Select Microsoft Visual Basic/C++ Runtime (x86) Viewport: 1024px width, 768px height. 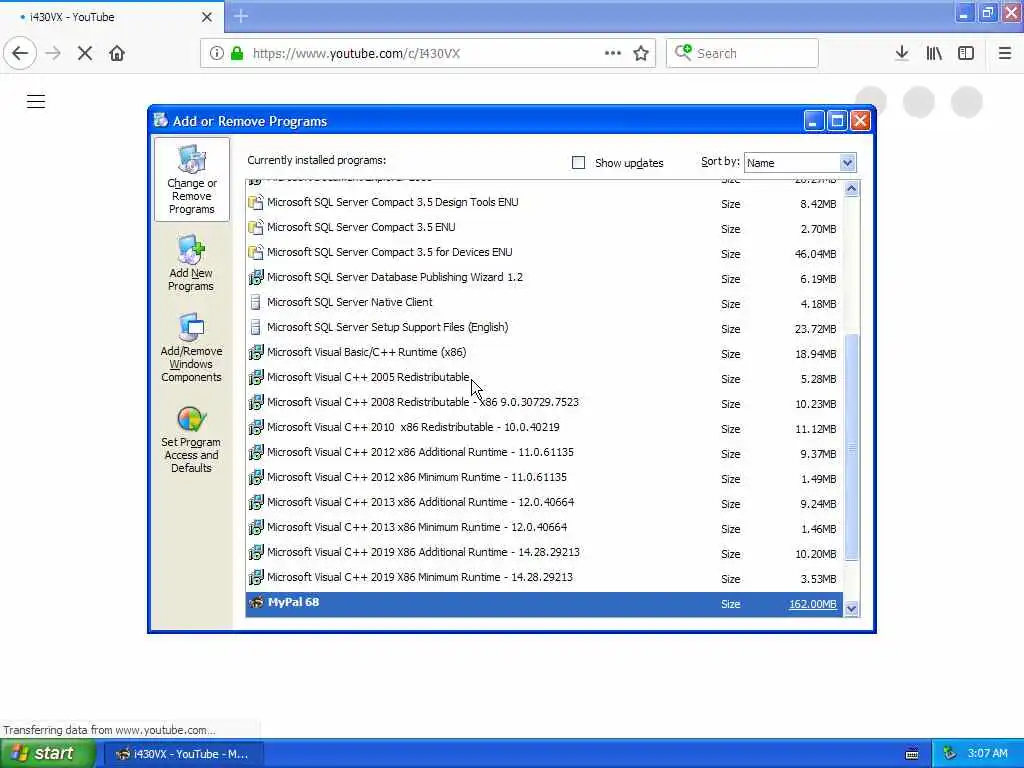pos(545,353)
